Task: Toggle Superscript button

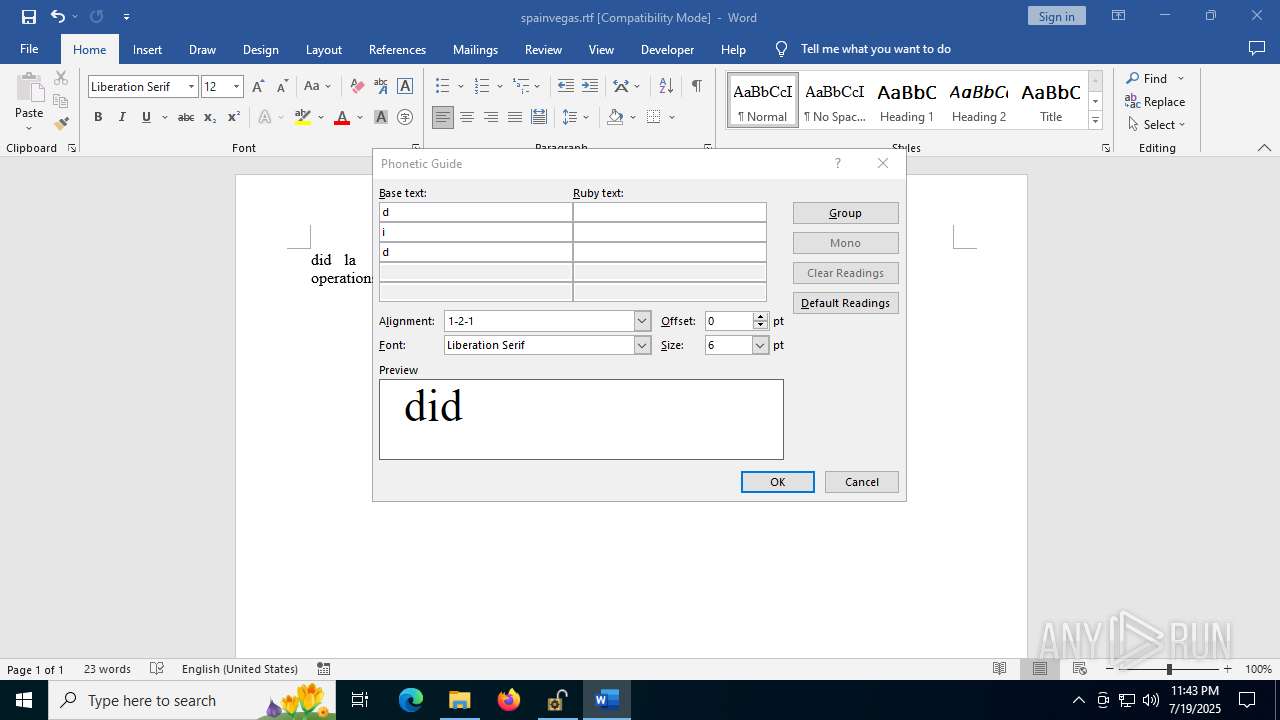Action: click(x=234, y=117)
